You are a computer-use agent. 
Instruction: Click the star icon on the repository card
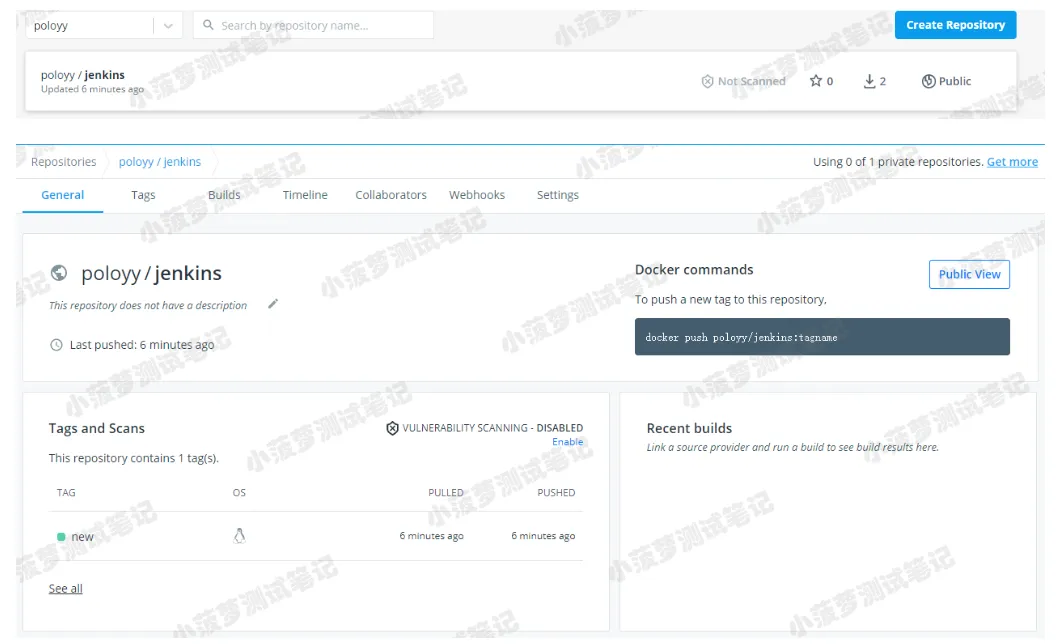pos(816,81)
